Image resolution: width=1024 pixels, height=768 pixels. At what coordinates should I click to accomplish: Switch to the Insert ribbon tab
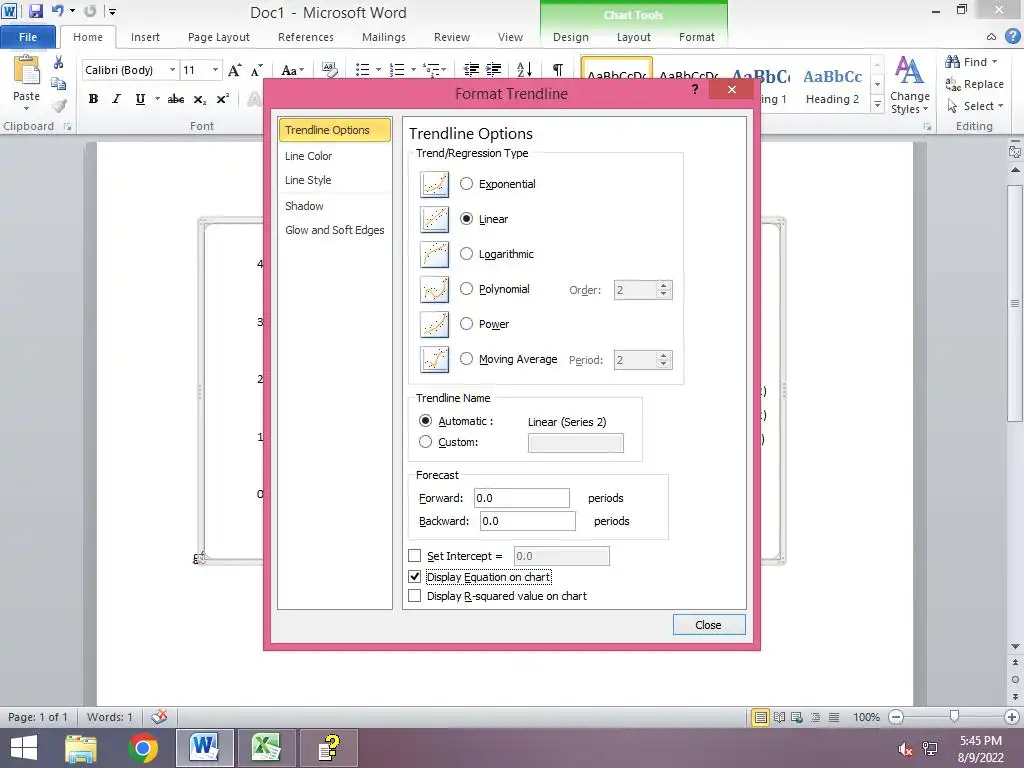point(145,37)
